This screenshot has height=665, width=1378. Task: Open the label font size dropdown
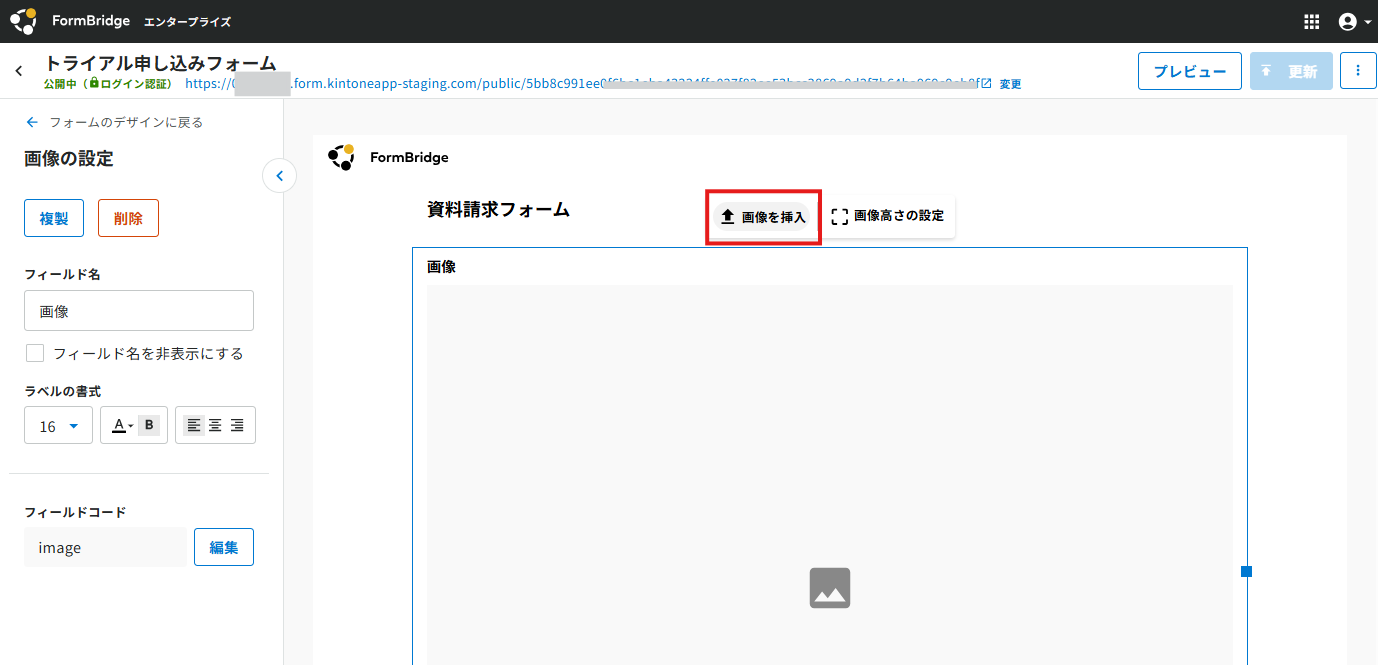(58, 426)
